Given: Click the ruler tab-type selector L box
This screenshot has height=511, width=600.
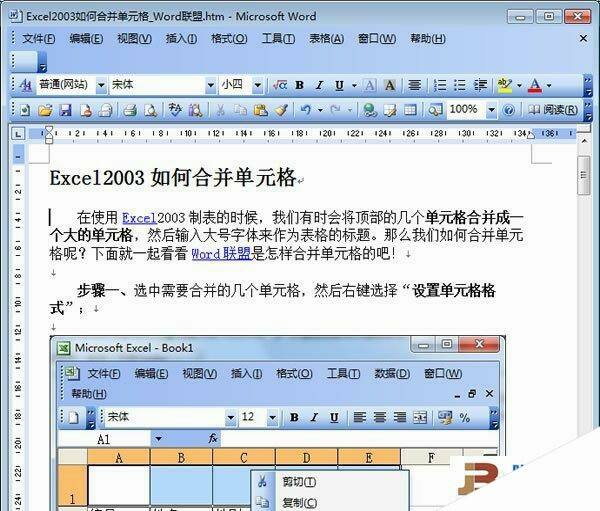Looking at the screenshot, I should [18, 134].
